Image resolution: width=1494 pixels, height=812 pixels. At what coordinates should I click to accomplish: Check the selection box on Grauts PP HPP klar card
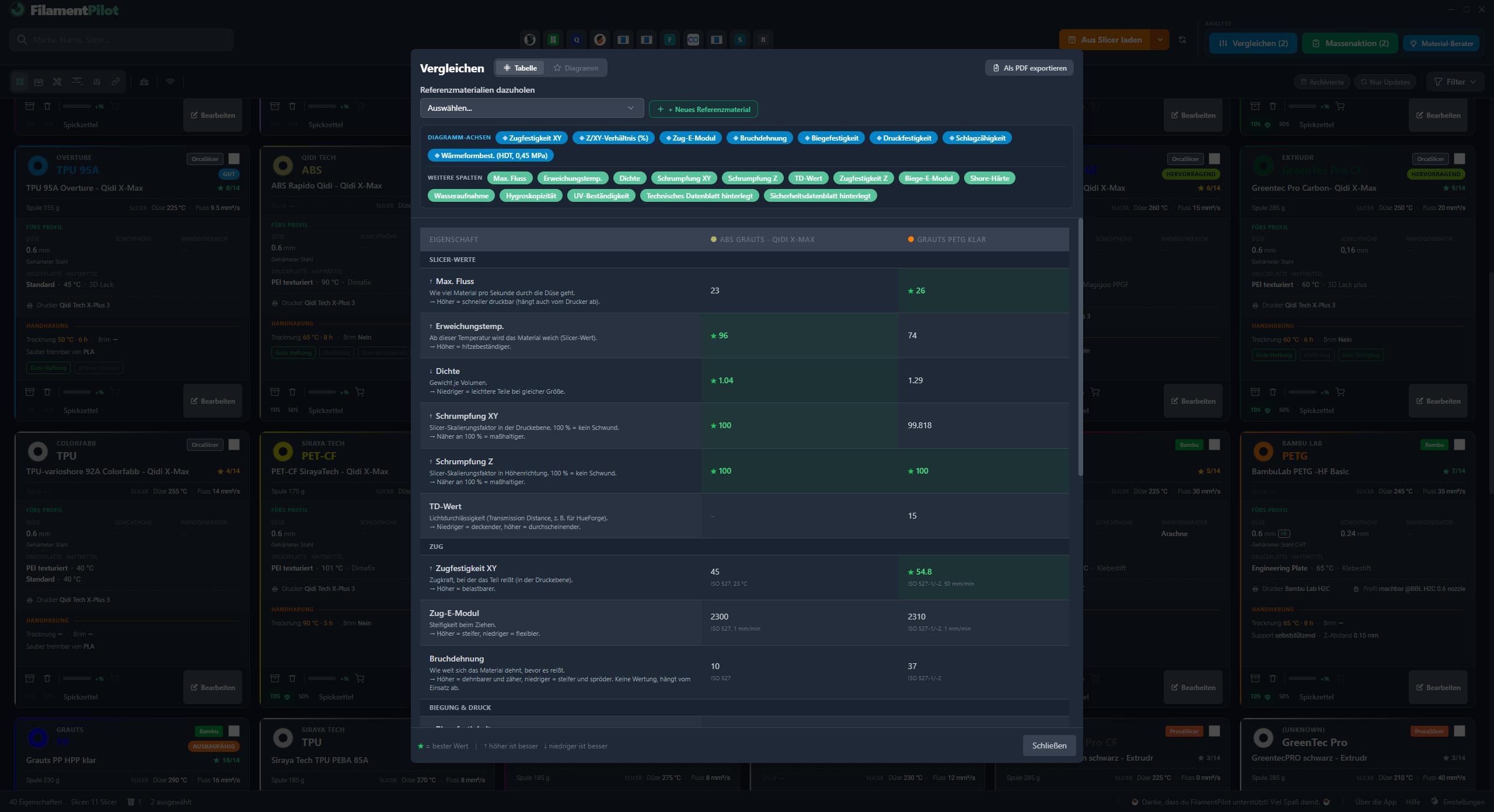[234, 731]
